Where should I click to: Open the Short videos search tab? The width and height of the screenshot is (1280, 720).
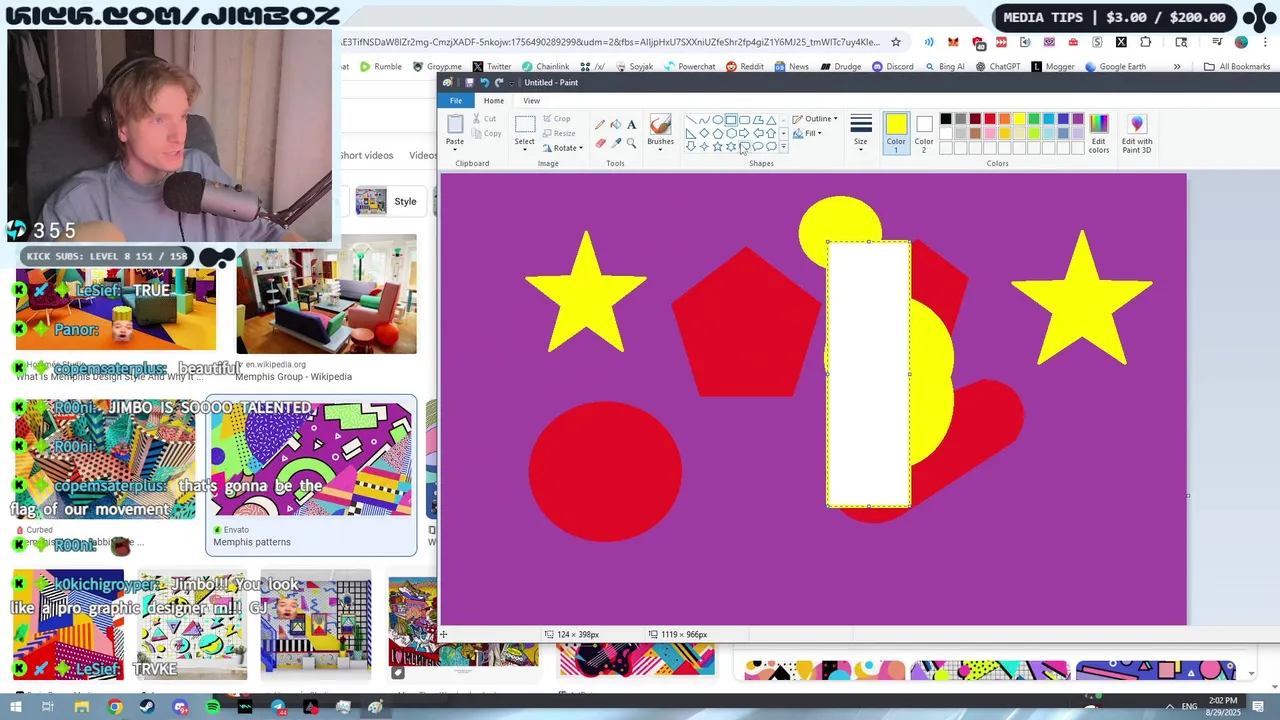[x=366, y=155]
